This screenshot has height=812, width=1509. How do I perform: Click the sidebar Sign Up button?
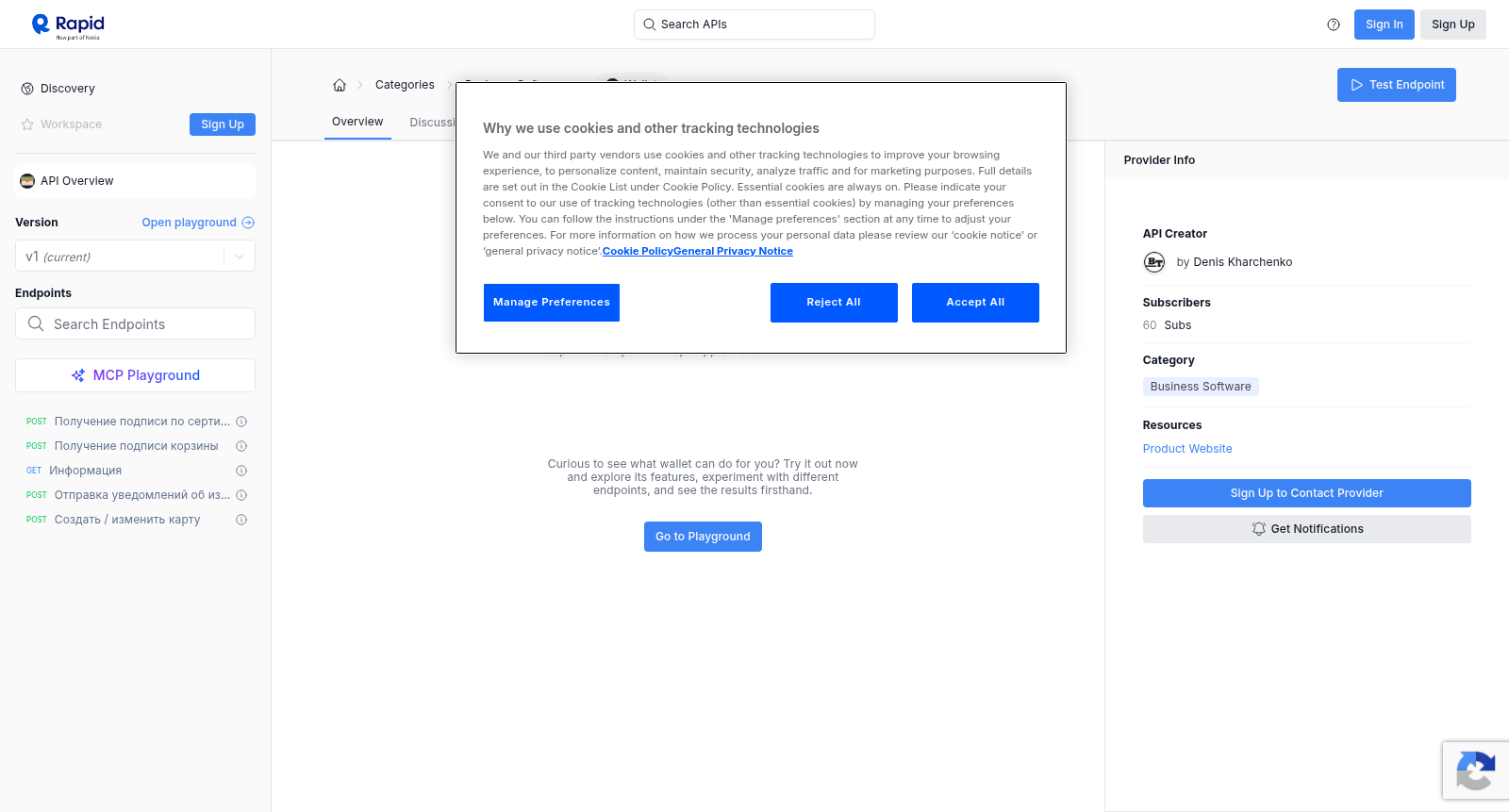(223, 124)
